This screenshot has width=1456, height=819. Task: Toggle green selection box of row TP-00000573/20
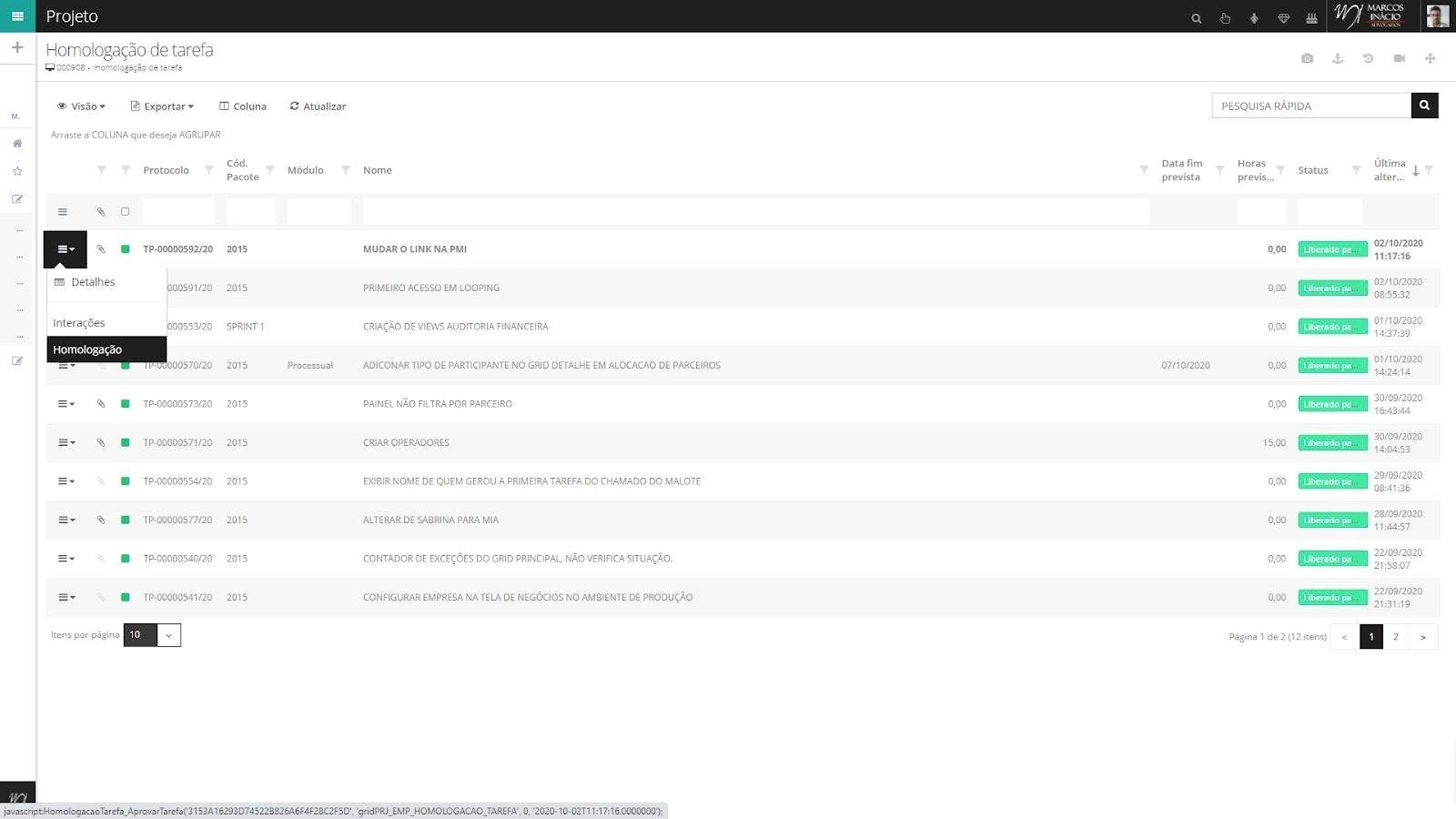(x=126, y=404)
